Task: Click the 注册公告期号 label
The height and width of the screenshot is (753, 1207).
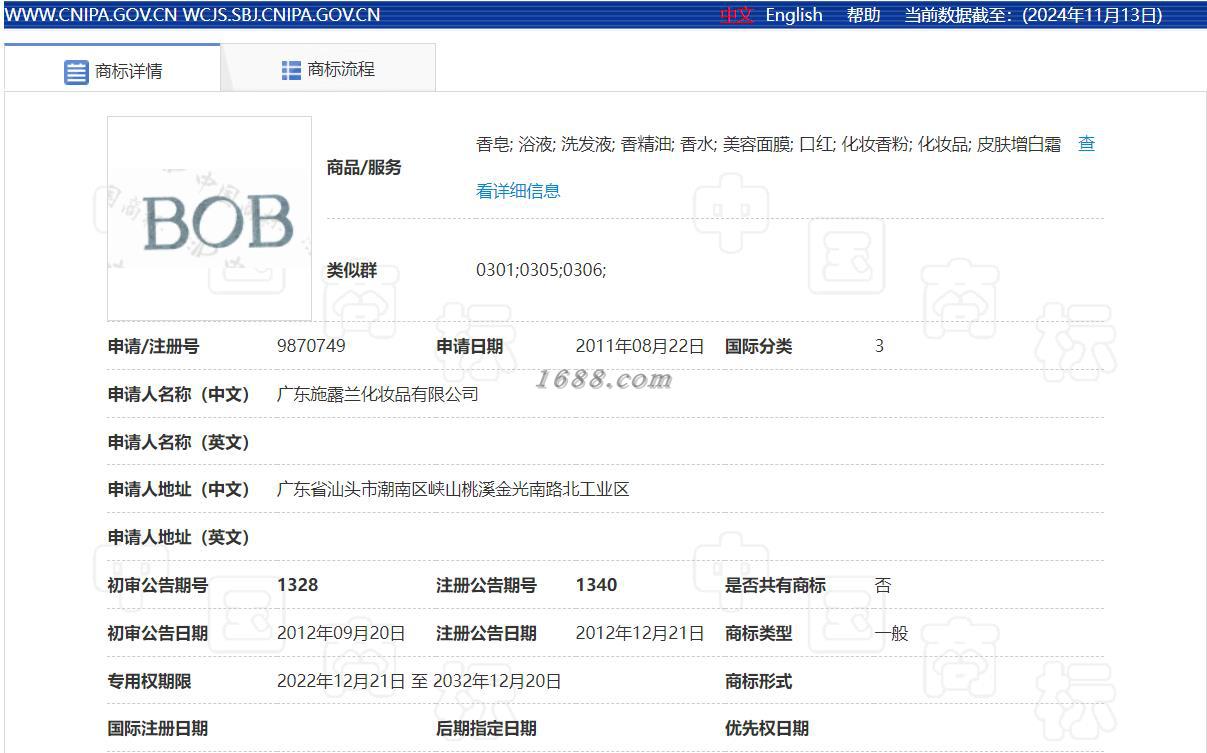Action: coord(486,585)
